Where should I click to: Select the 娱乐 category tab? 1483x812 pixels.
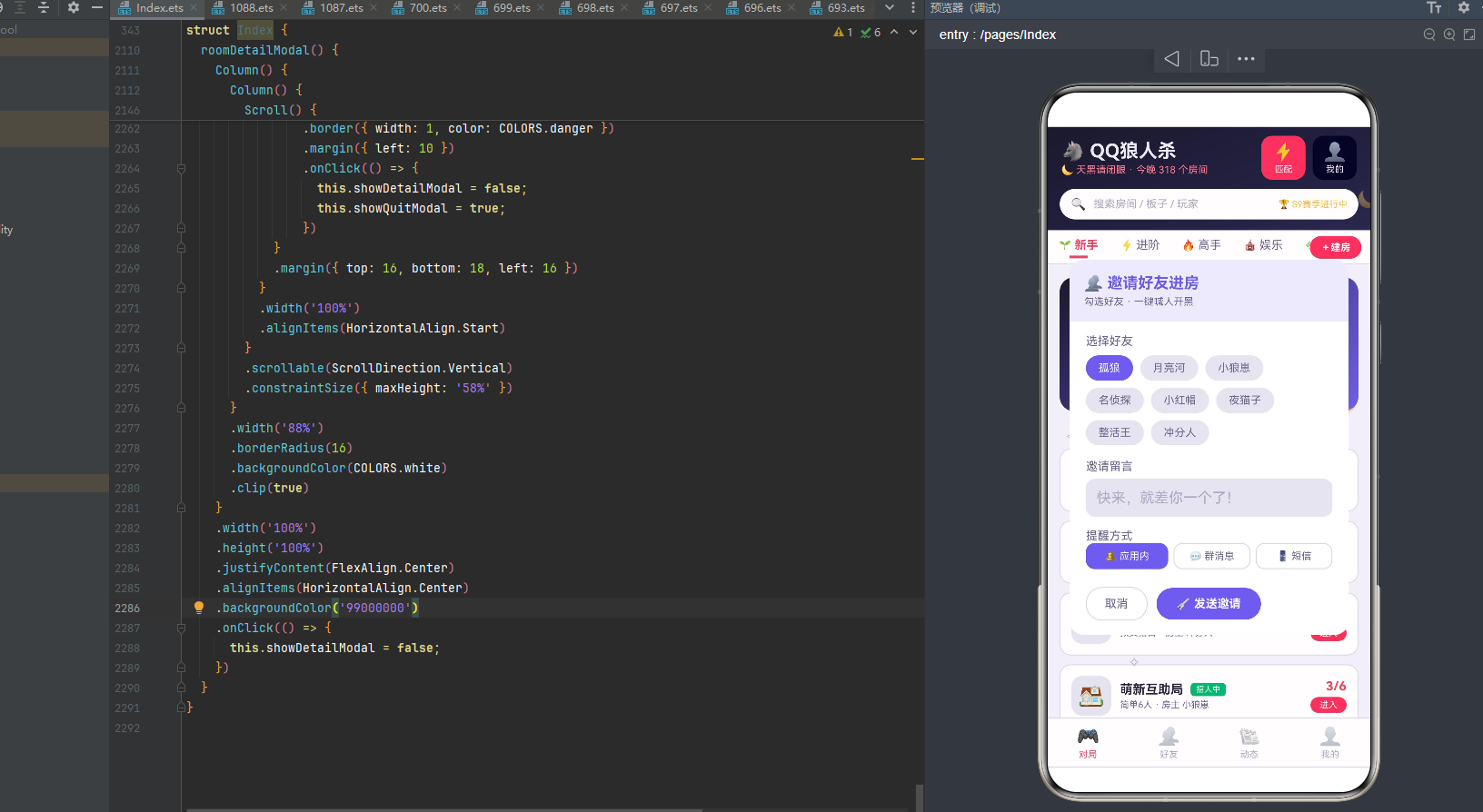pyautogui.click(x=1263, y=245)
